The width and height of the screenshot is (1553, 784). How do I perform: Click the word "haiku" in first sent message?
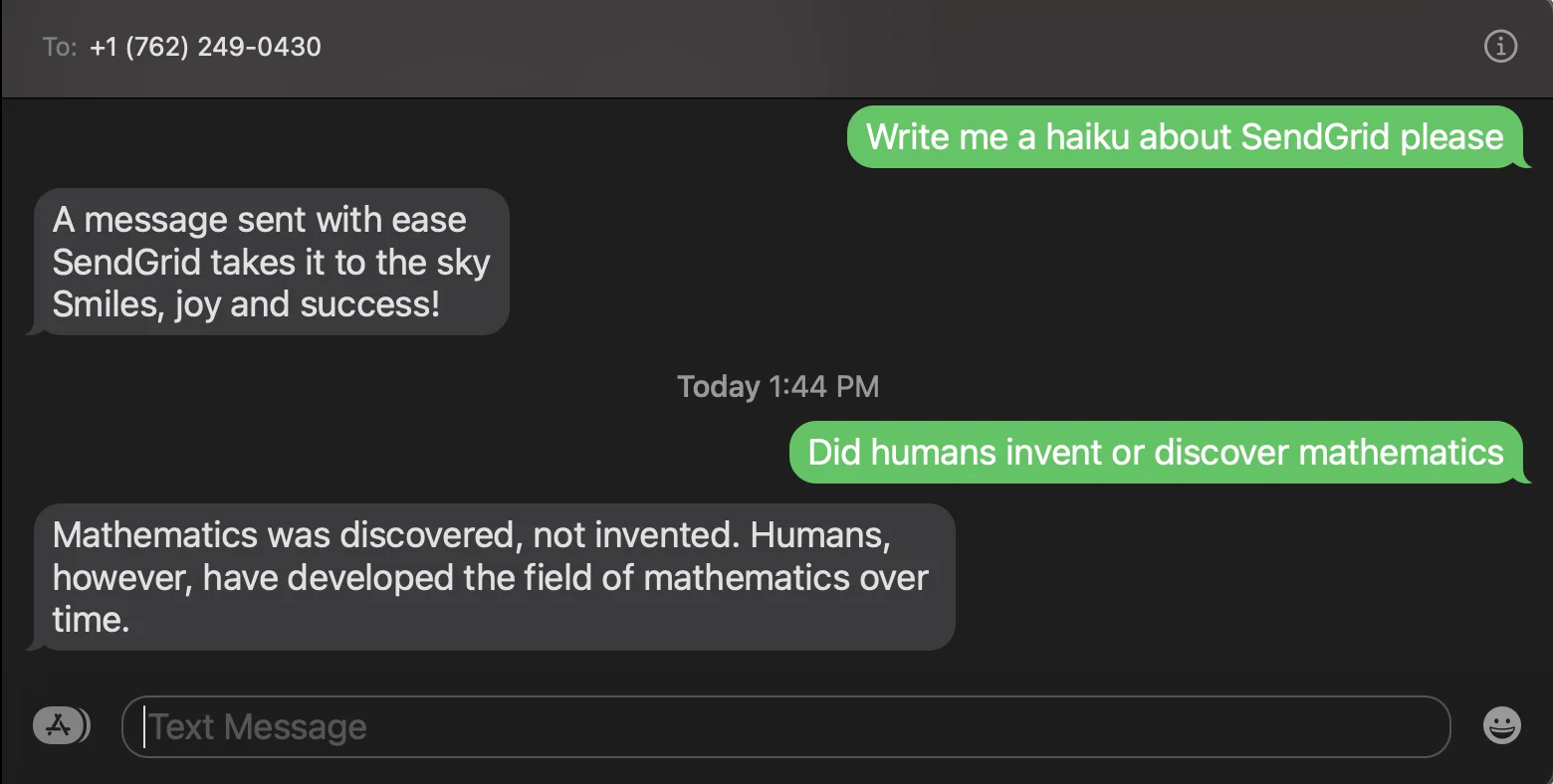(1087, 137)
